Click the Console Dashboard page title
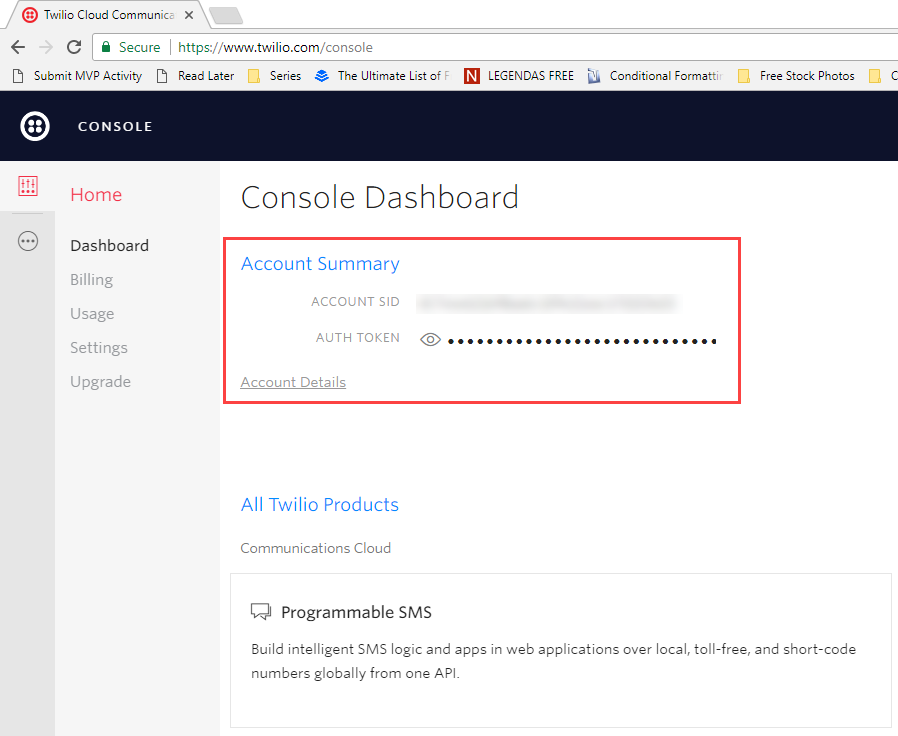Image resolution: width=898 pixels, height=736 pixels. click(380, 198)
